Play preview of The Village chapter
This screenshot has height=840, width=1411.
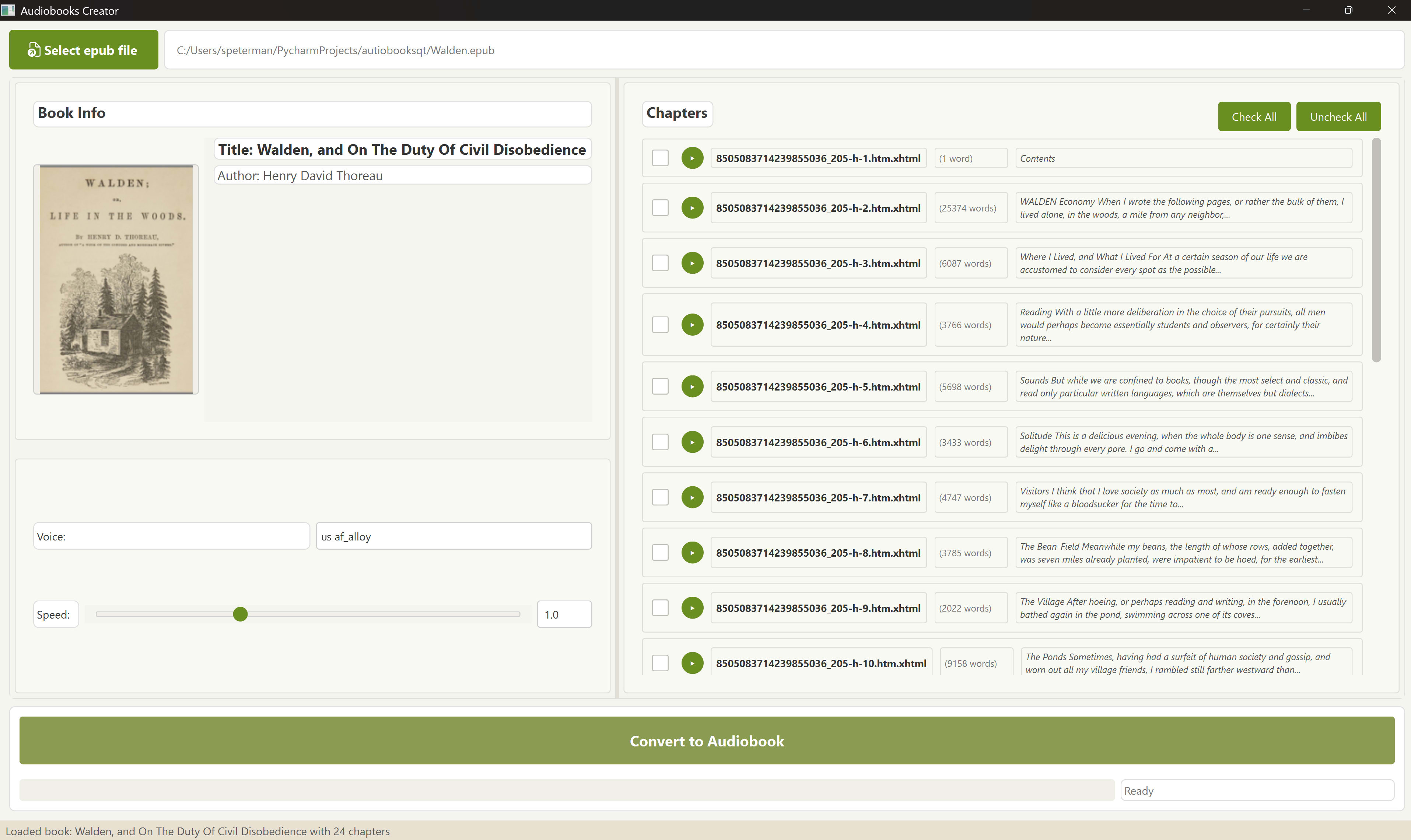(x=692, y=608)
